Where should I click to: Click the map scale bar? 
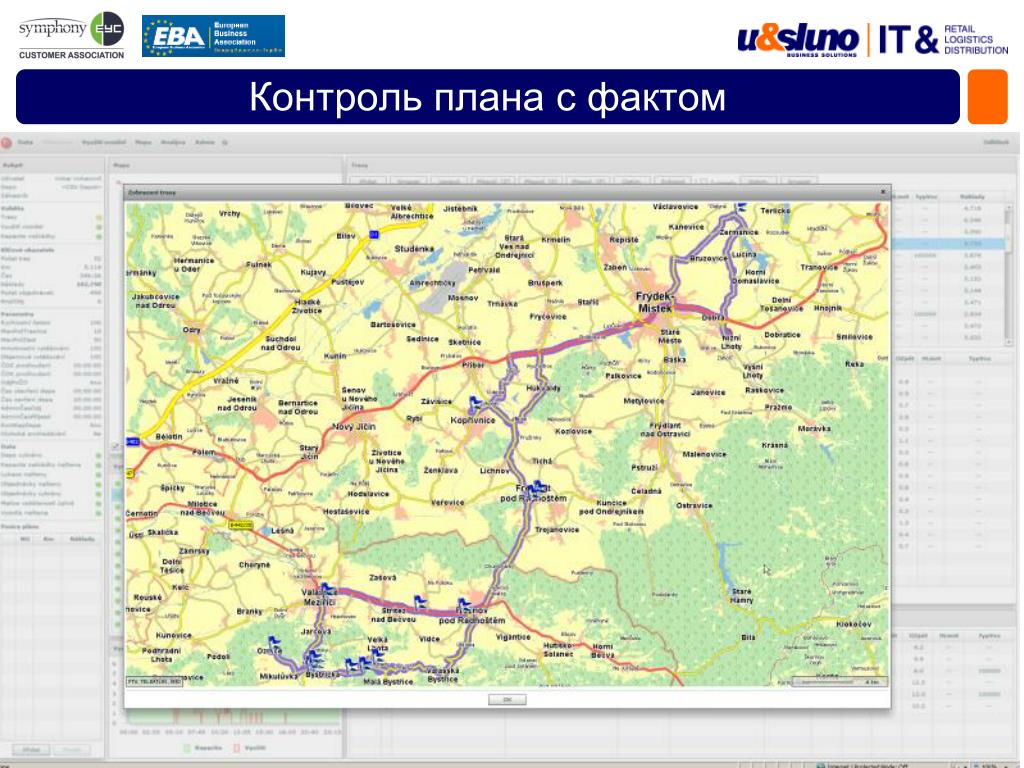[x=838, y=681]
